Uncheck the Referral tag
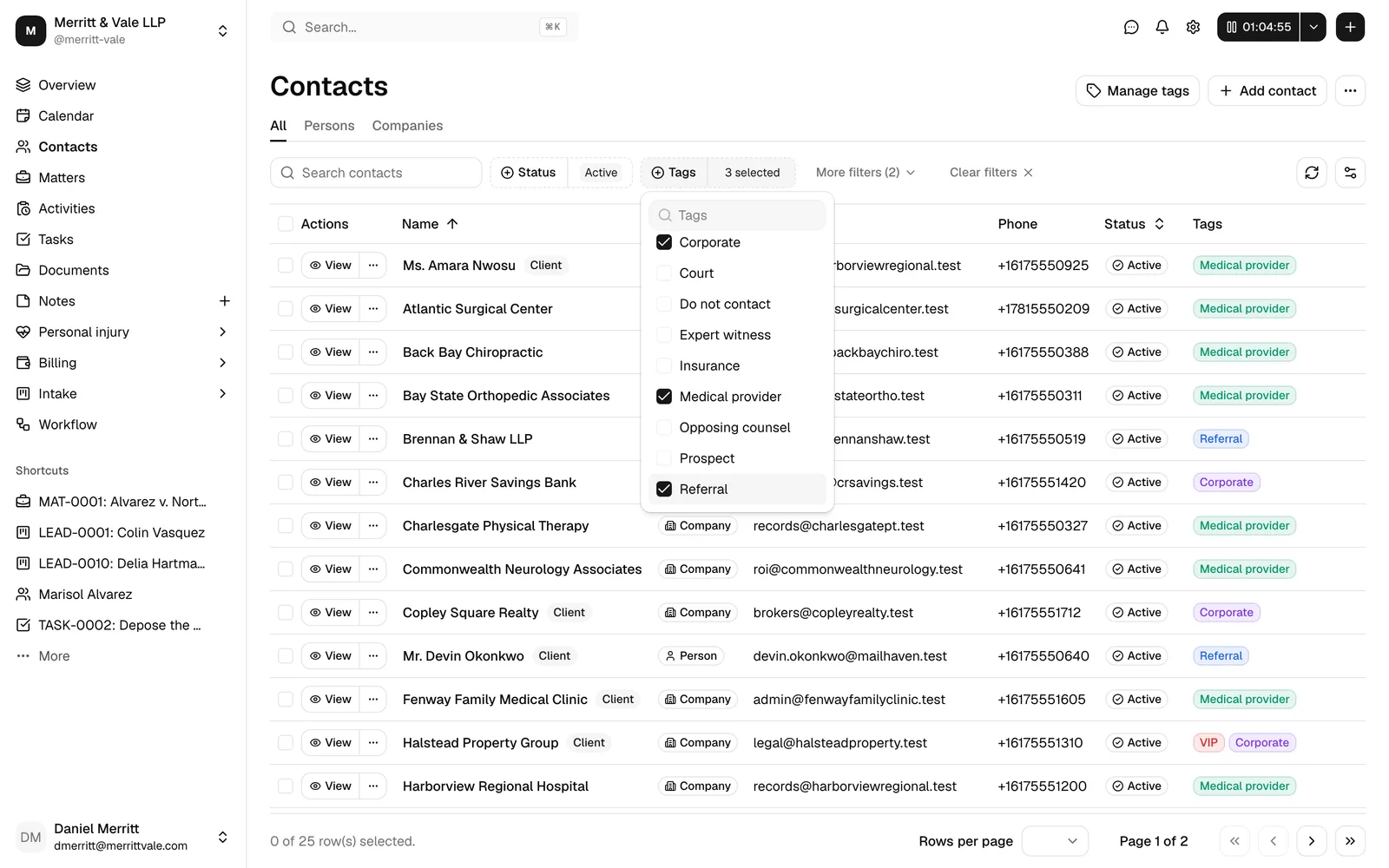1389x868 pixels. [664, 489]
